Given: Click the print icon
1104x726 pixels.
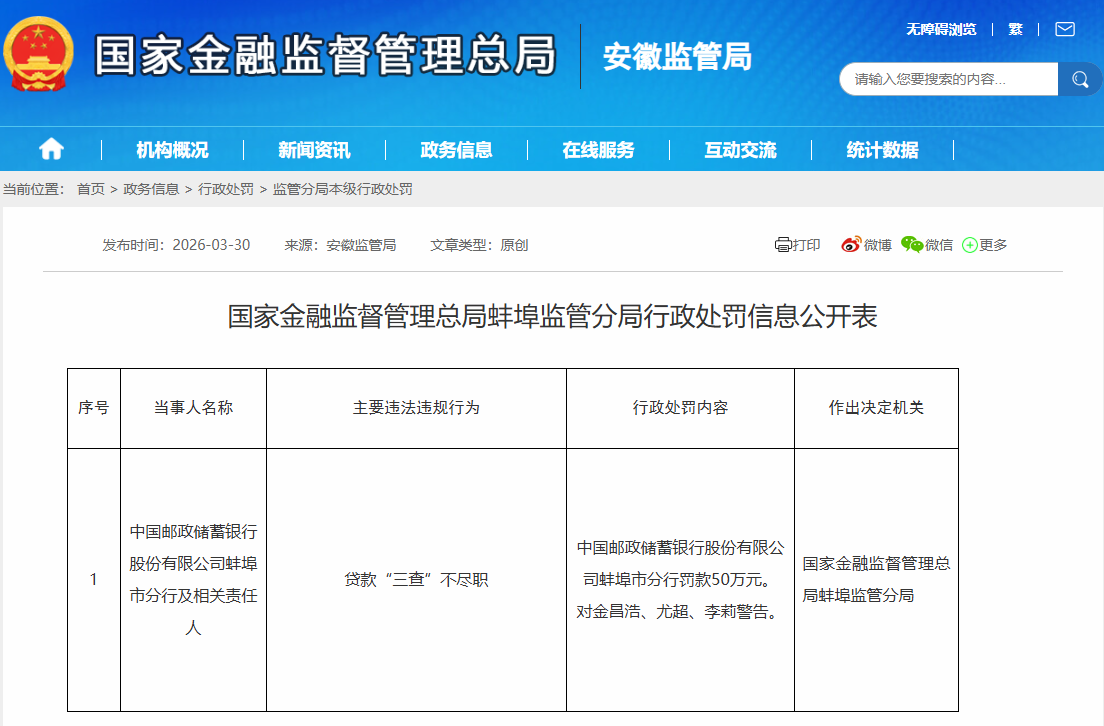Looking at the screenshot, I should pos(783,245).
